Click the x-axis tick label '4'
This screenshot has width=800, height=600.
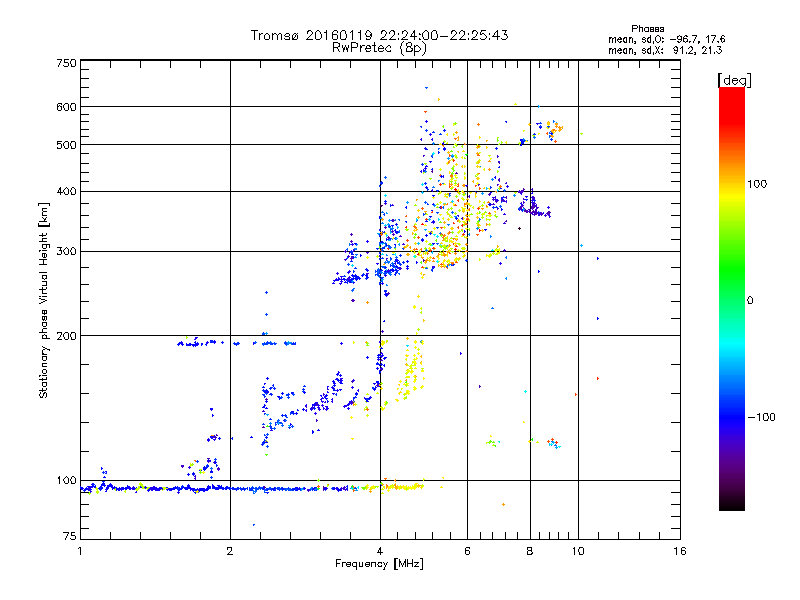tap(380, 551)
